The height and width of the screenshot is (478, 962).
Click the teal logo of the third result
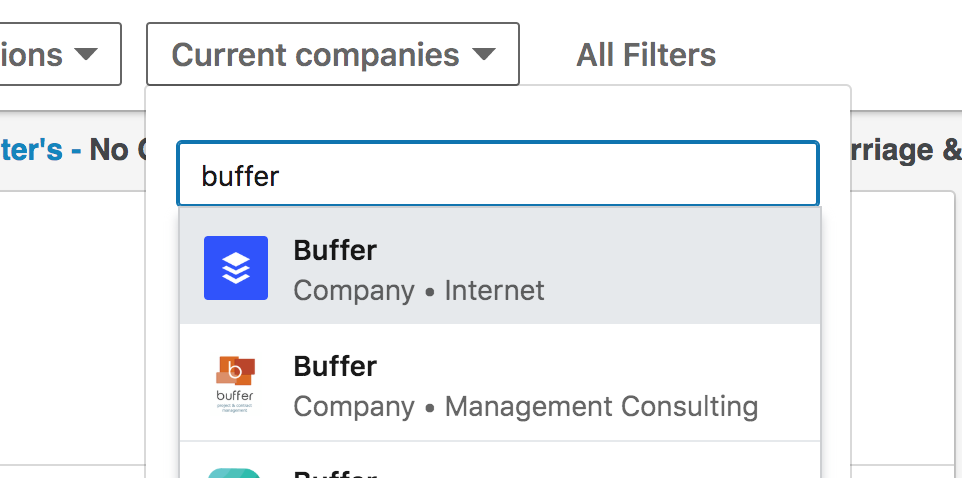[x=234, y=473]
